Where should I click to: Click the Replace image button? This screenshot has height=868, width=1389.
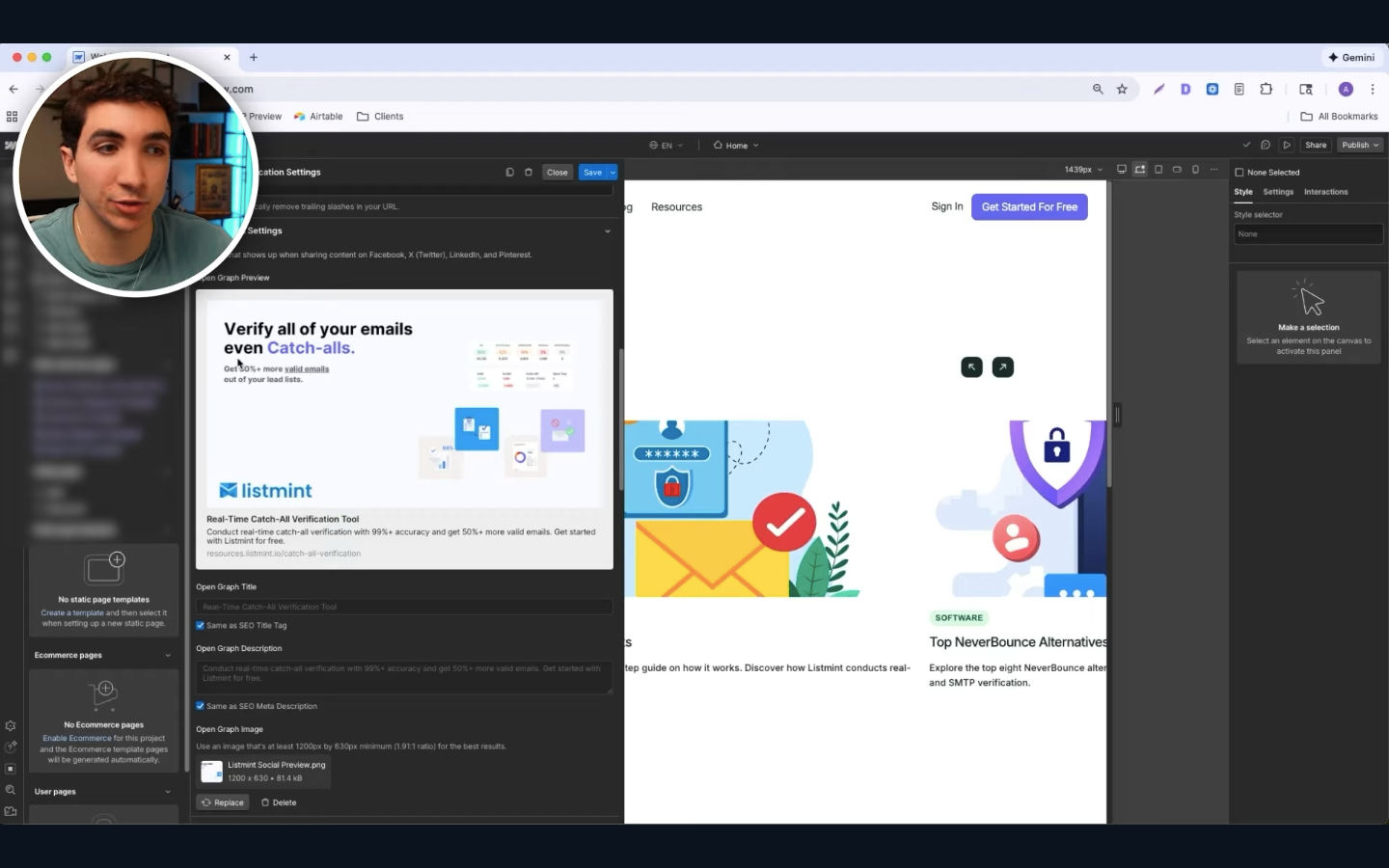tap(223, 802)
